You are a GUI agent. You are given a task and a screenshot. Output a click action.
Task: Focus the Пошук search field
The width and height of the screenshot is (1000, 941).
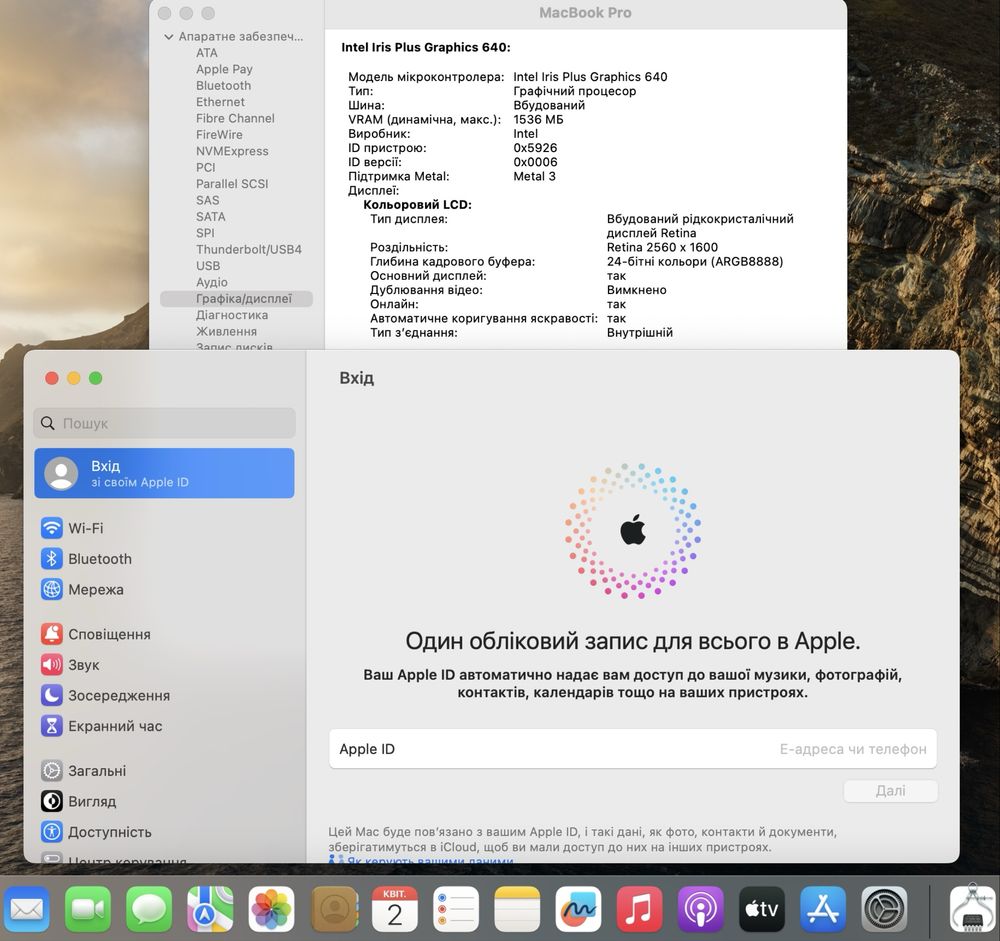point(164,423)
